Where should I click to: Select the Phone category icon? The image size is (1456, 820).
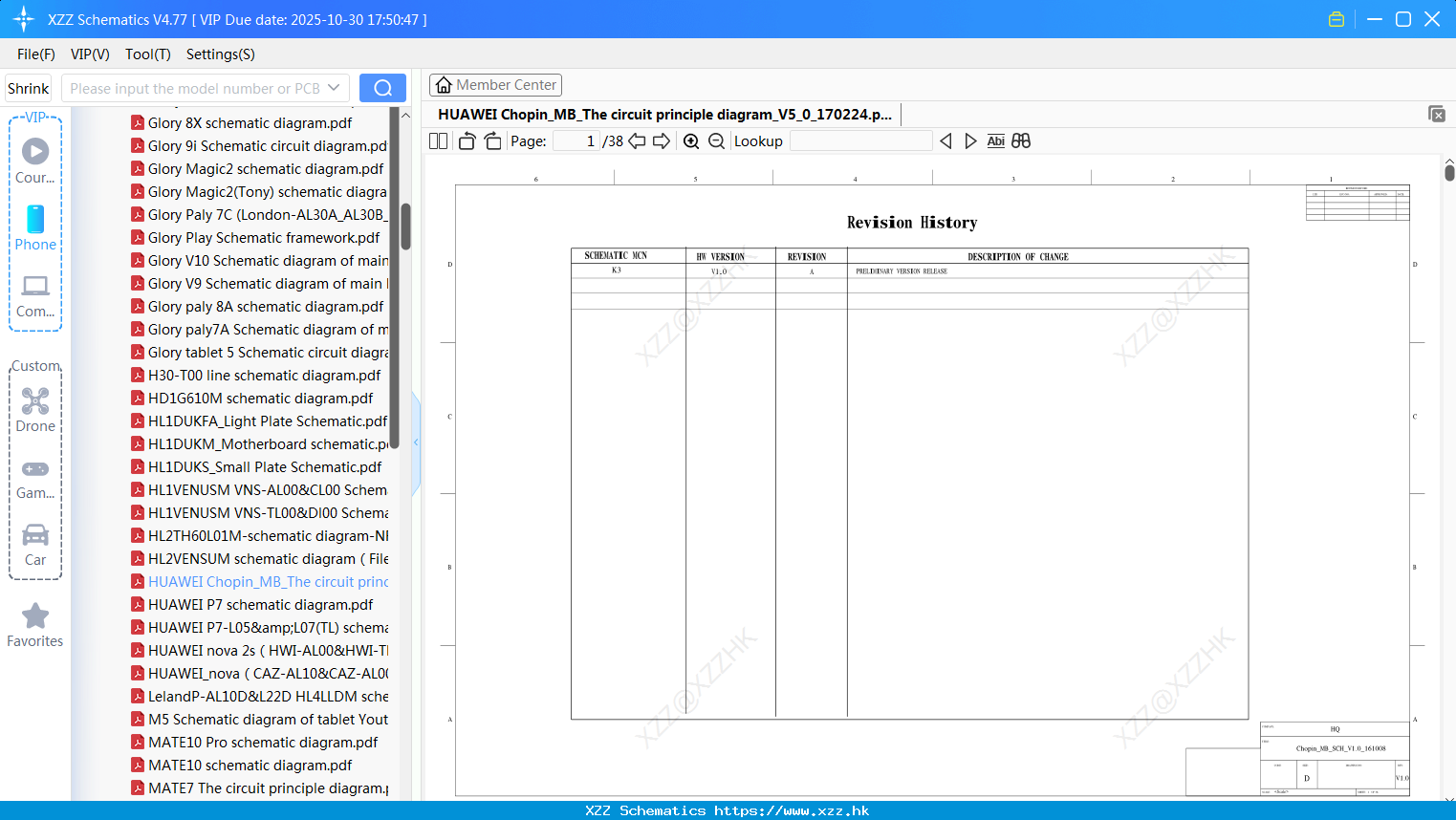(x=35, y=227)
